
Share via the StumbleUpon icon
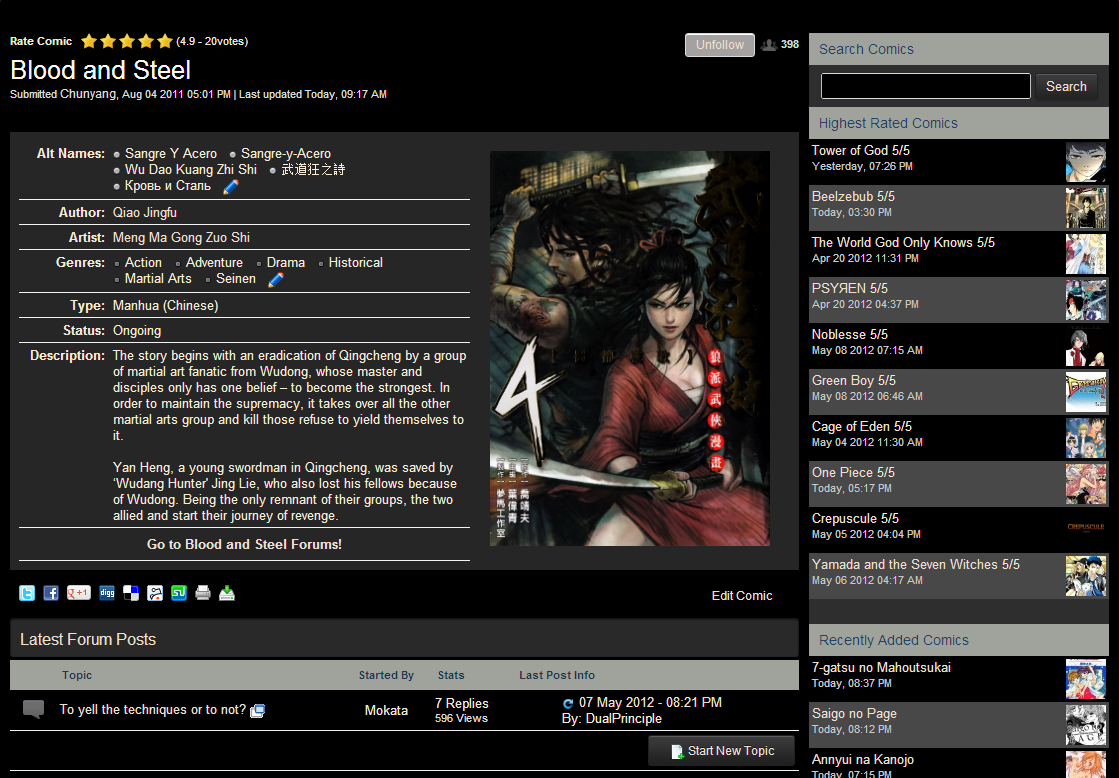pos(178,593)
